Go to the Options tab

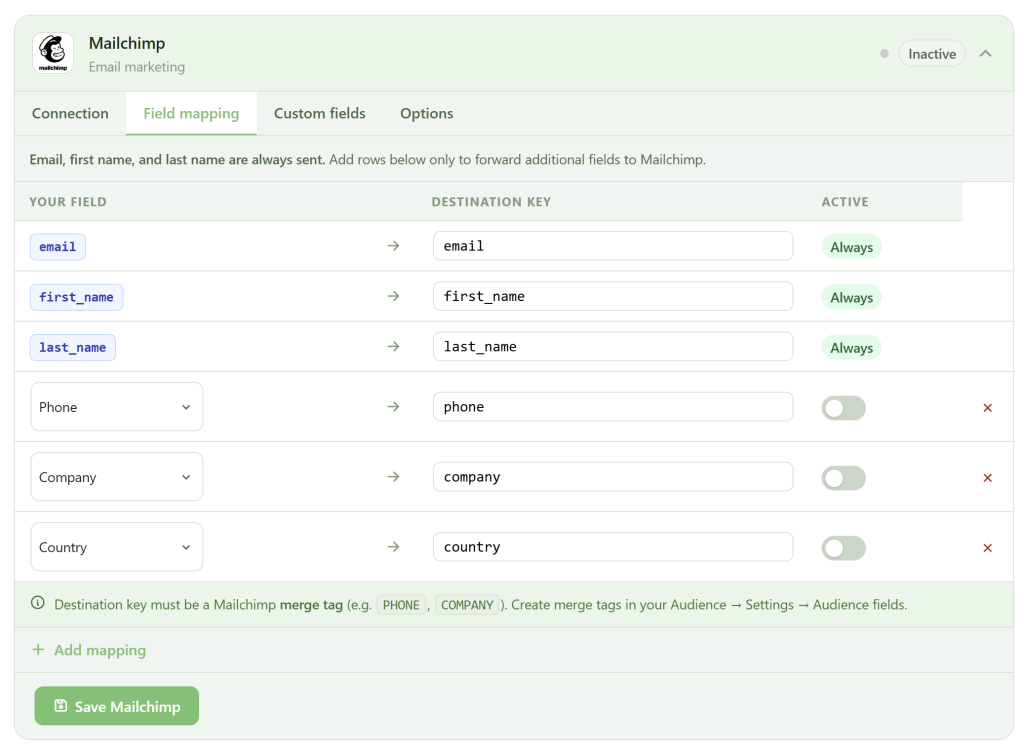pos(426,114)
